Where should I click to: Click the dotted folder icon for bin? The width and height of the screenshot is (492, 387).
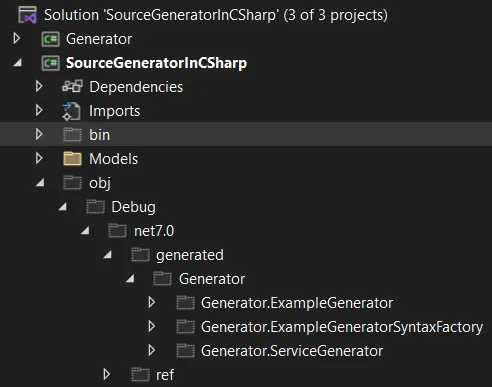coord(72,135)
